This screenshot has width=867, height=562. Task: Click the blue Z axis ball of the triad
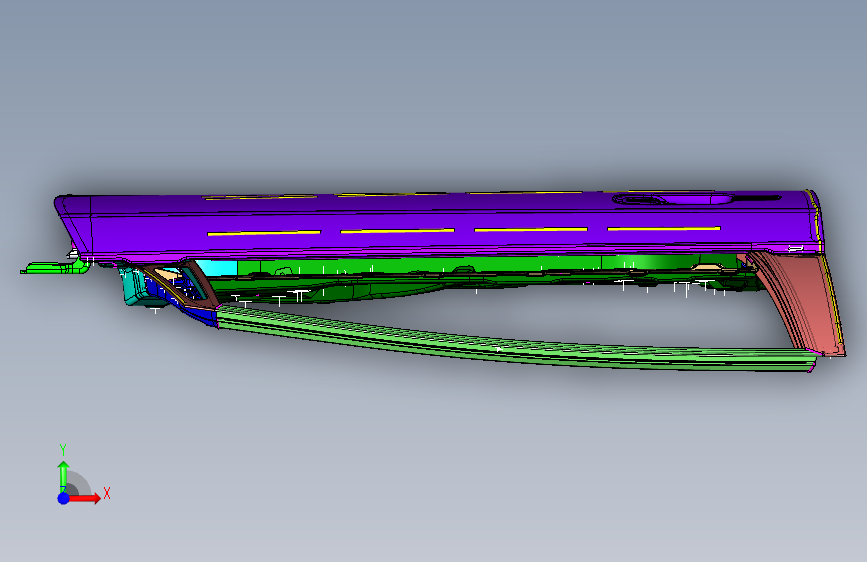pyautogui.click(x=64, y=498)
